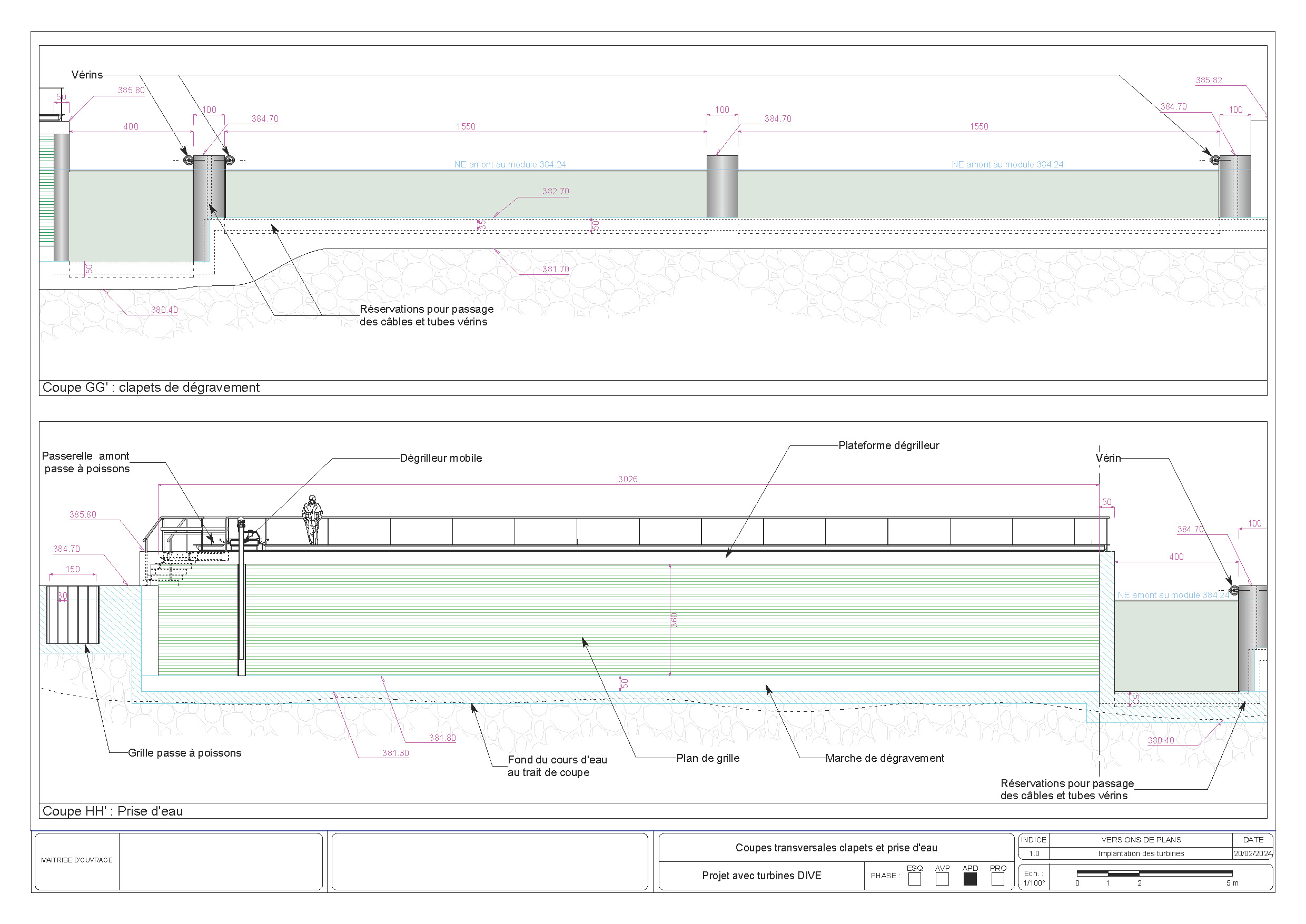The image size is (1306, 924).
Task: Click the human figure on the platform
Action: 312,520
